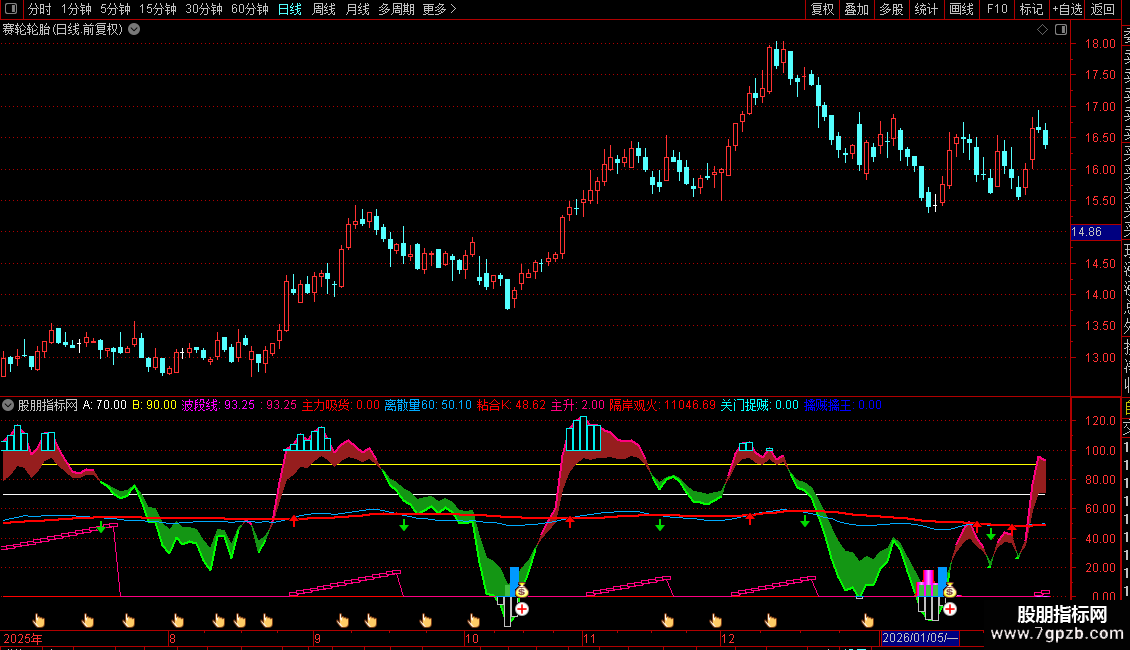This screenshot has height=650, width=1130.
Task: Click the last hand pointer icon before the date box
Action: [868, 620]
